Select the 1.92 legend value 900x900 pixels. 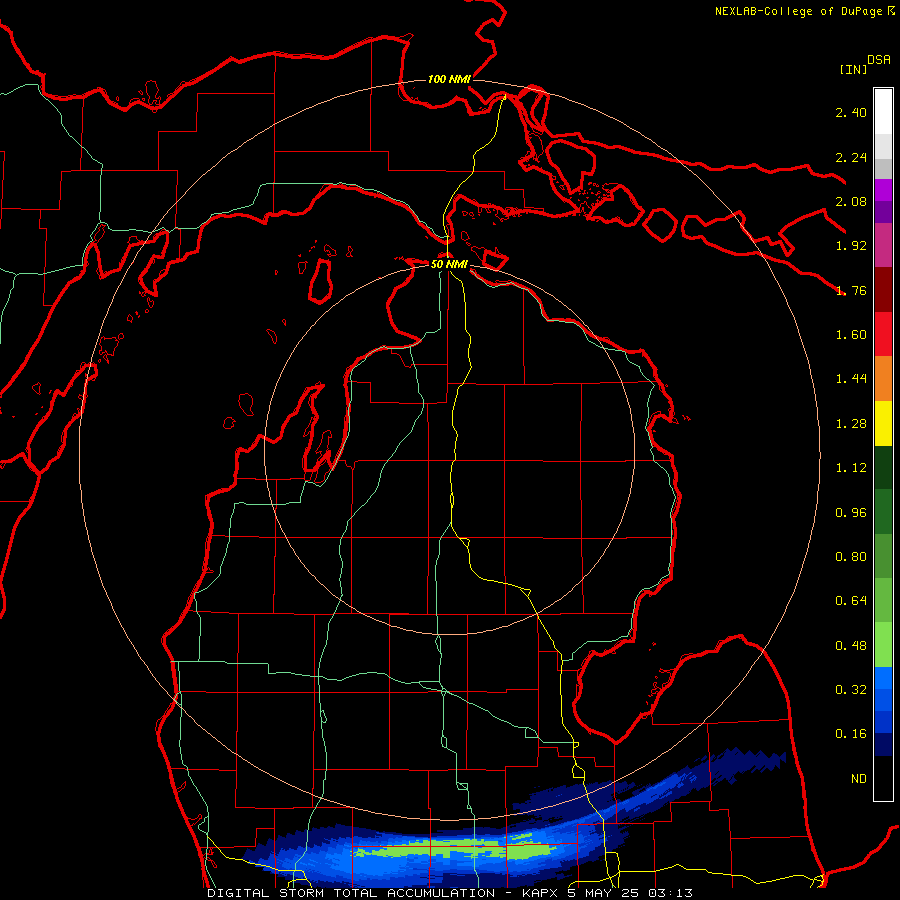coord(851,246)
